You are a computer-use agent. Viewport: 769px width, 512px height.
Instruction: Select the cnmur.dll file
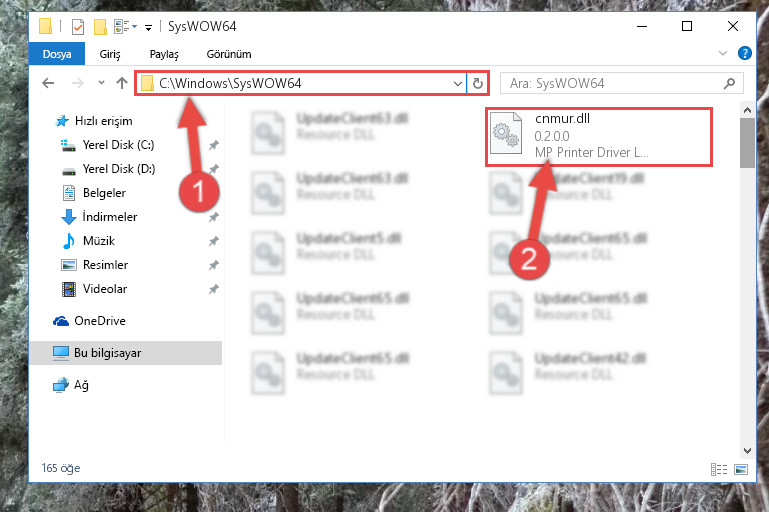[x=598, y=136]
